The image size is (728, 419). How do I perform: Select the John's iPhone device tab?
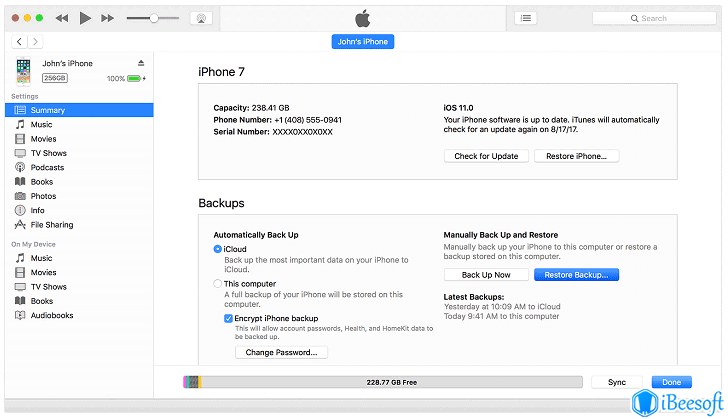[363, 41]
